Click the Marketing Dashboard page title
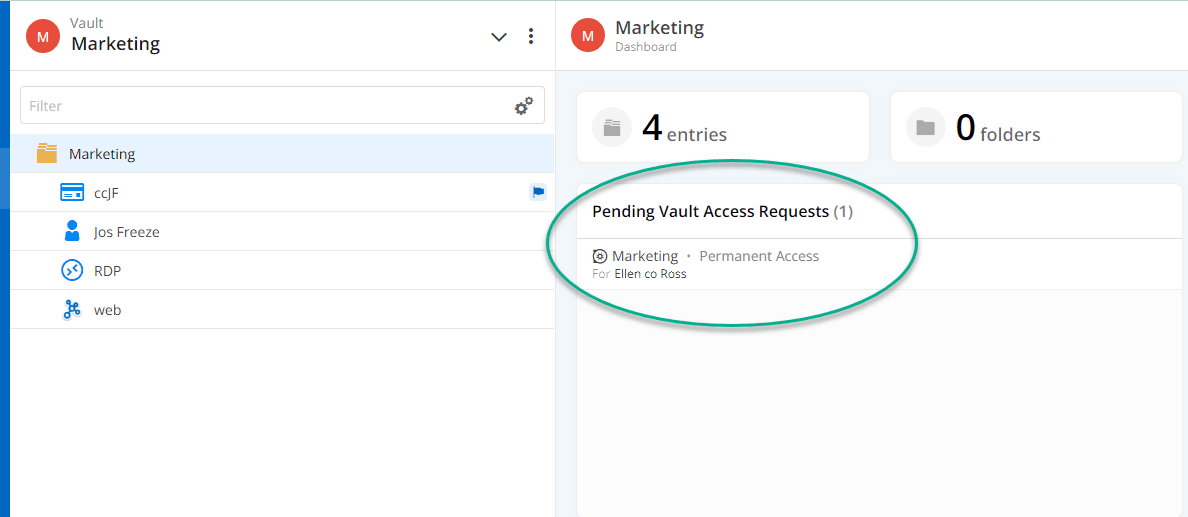1188x517 pixels. pos(659,28)
